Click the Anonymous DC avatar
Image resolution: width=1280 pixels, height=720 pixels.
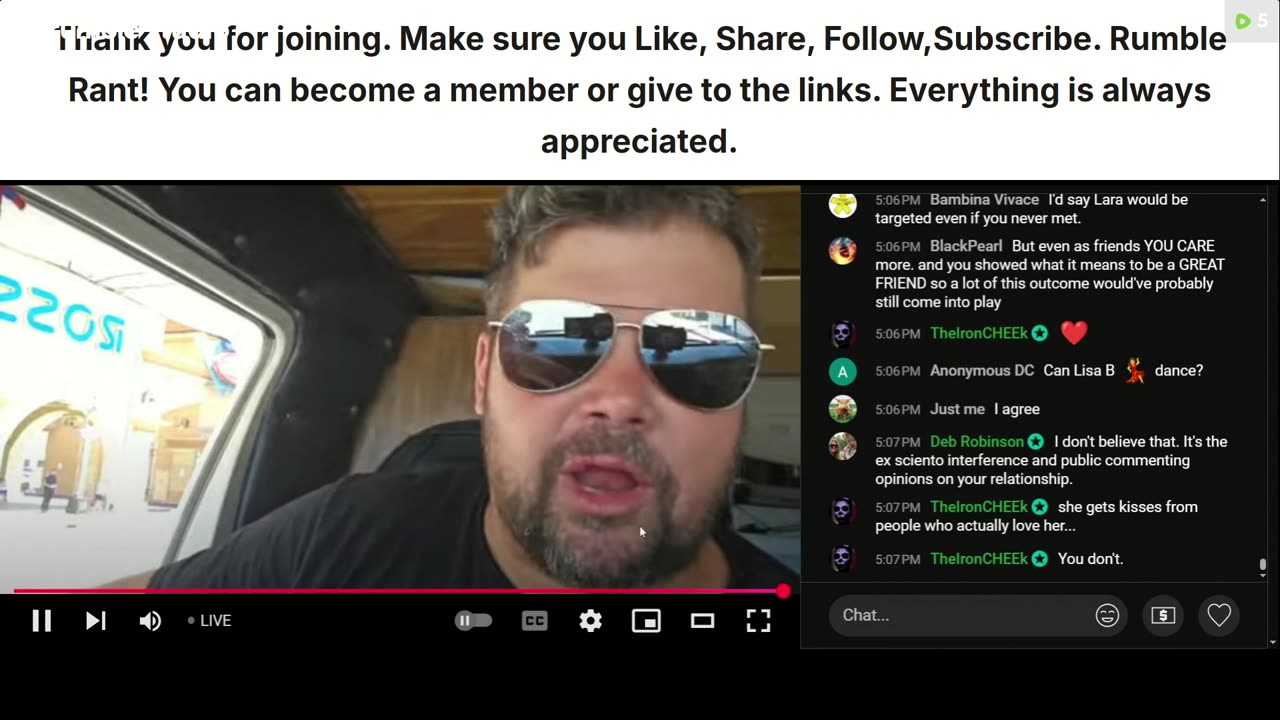coord(843,371)
